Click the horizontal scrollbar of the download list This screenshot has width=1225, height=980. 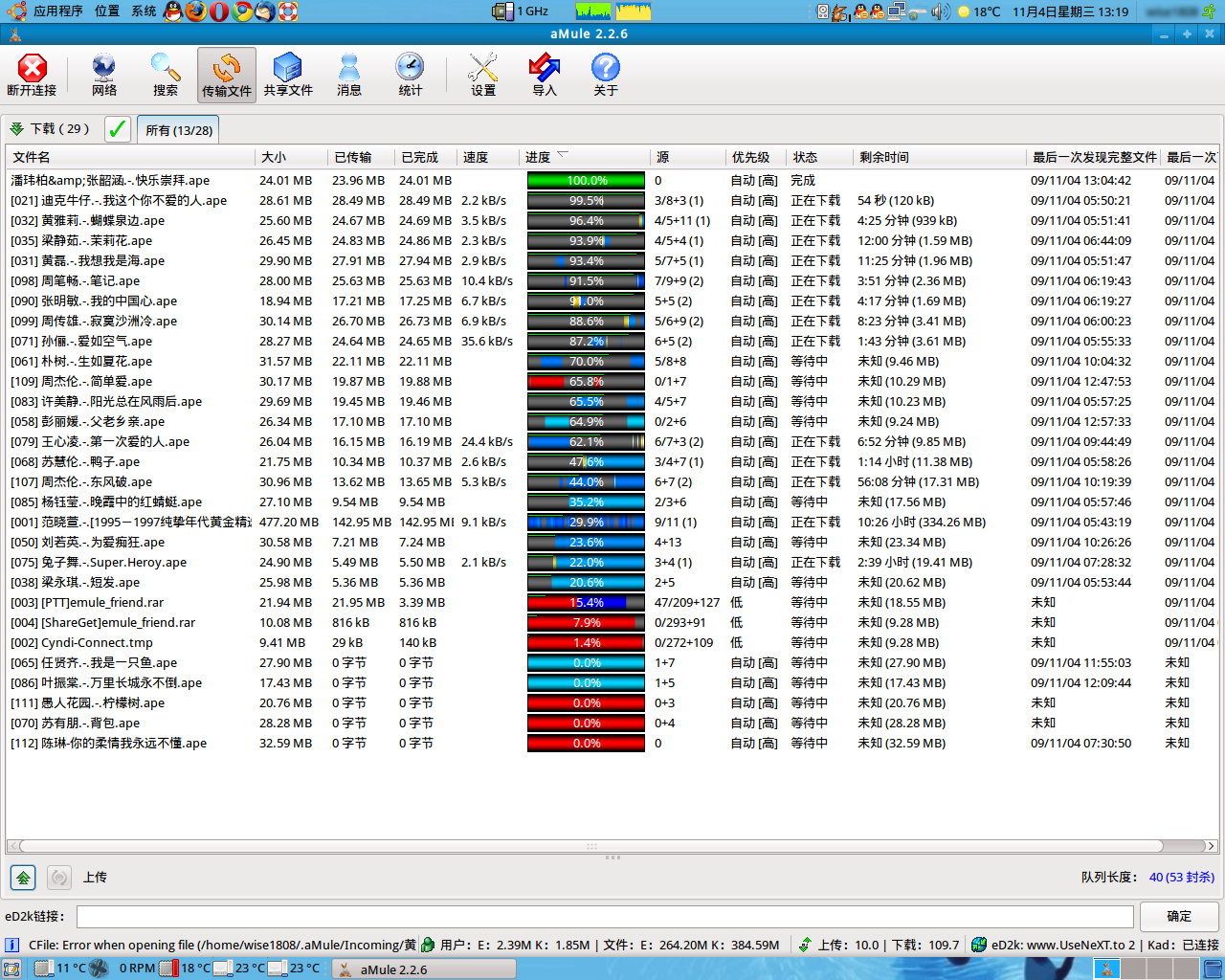[x=590, y=846]
